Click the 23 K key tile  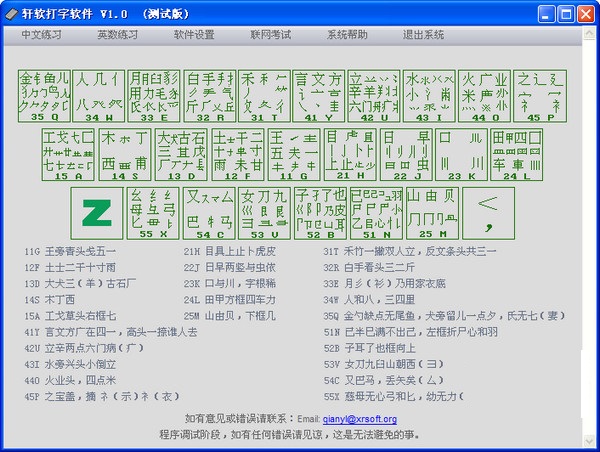point(461,155)
